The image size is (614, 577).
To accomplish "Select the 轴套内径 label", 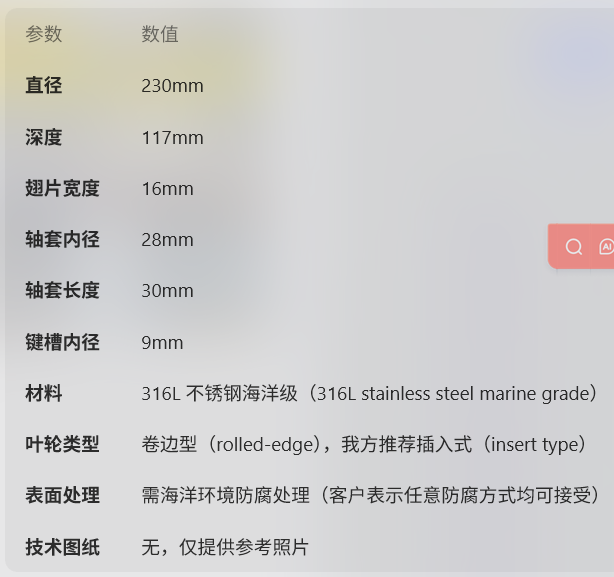I will [62, 239].
